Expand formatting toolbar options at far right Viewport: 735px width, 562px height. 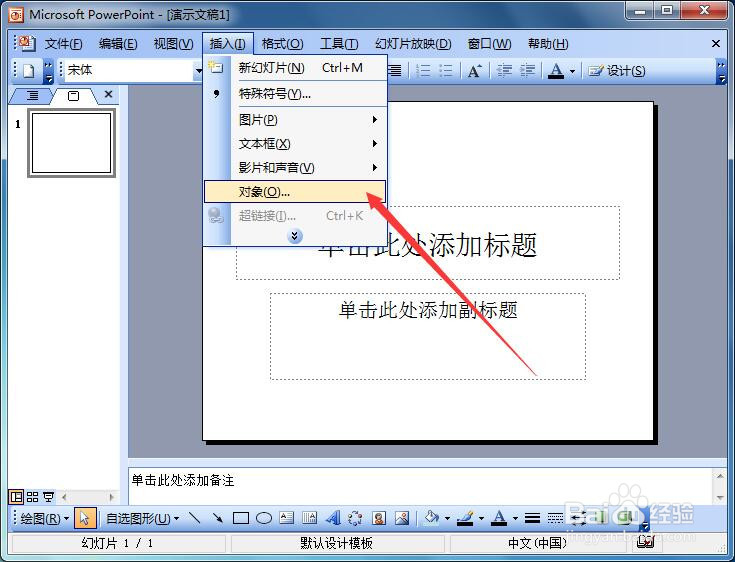click(721, 71)
